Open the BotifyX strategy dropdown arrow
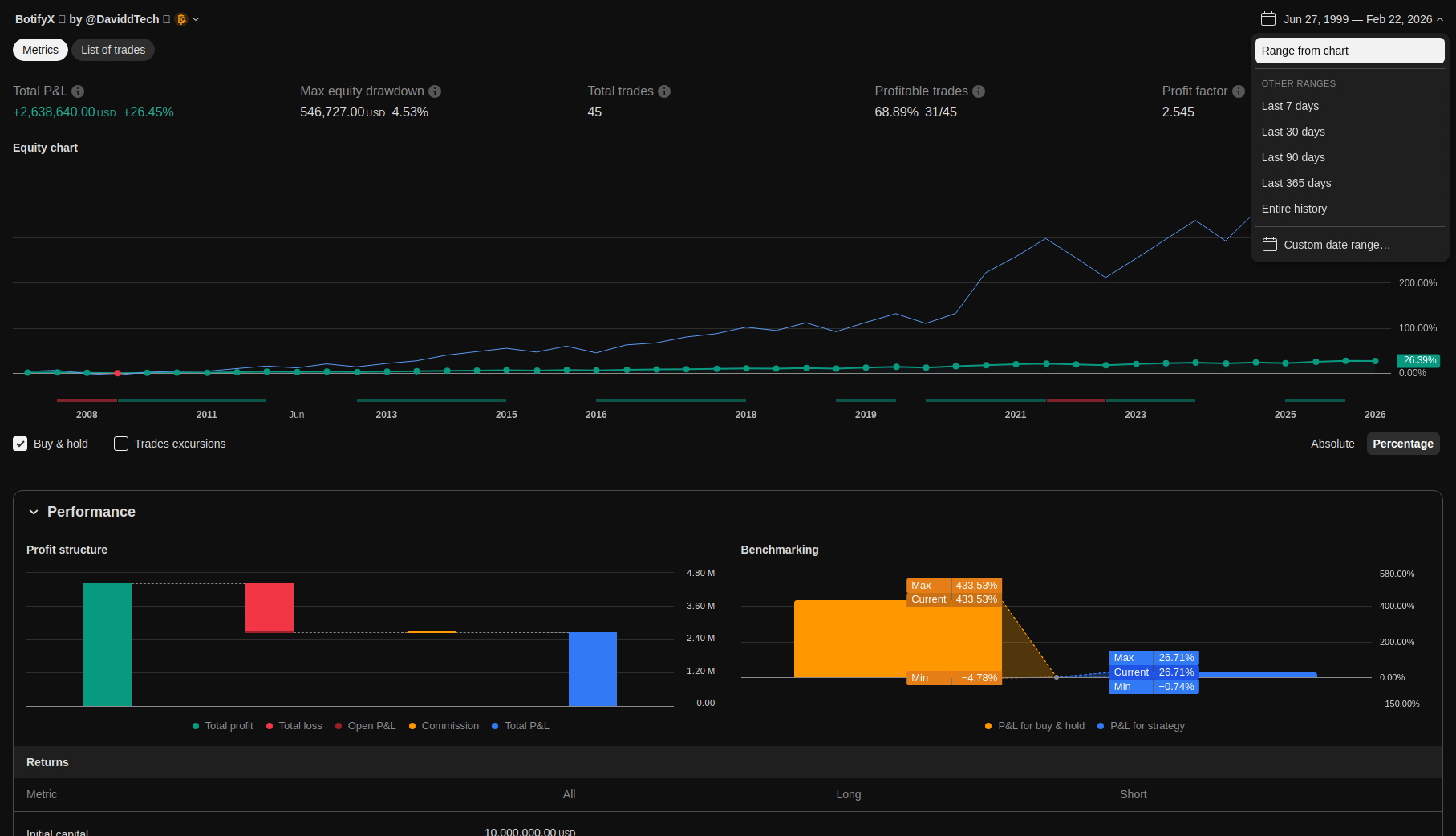Viewport: 1456px width, 836px height. [x=196, y=19]
